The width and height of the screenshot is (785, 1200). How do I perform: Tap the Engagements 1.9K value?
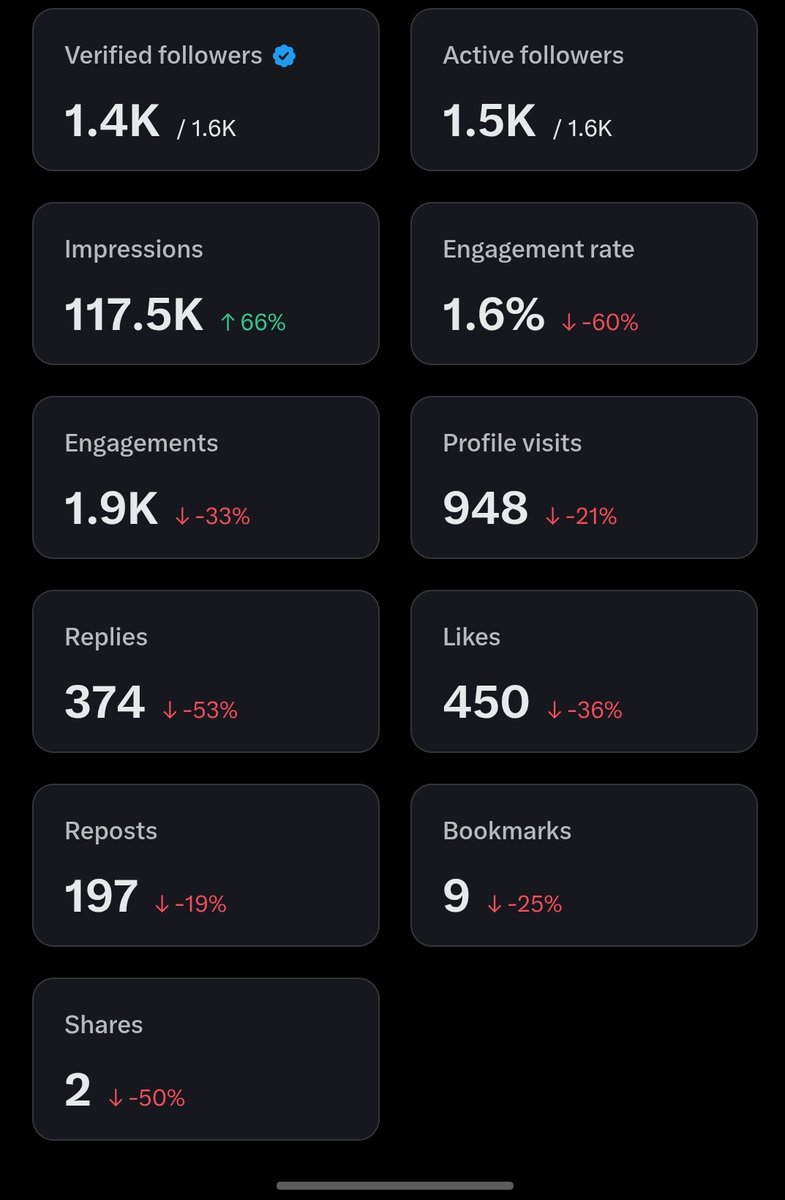111,510
